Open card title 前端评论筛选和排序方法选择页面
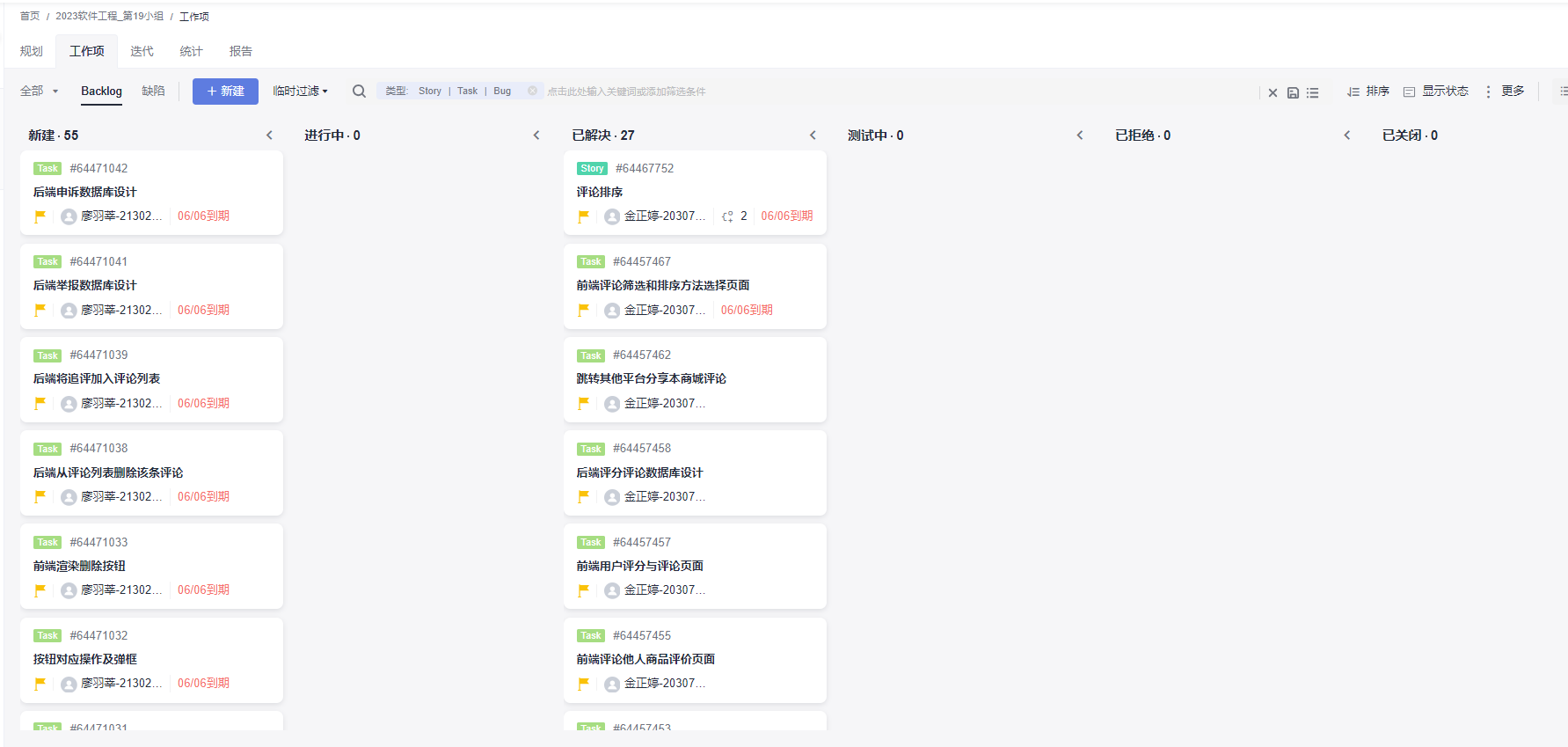 pos(663,285)
